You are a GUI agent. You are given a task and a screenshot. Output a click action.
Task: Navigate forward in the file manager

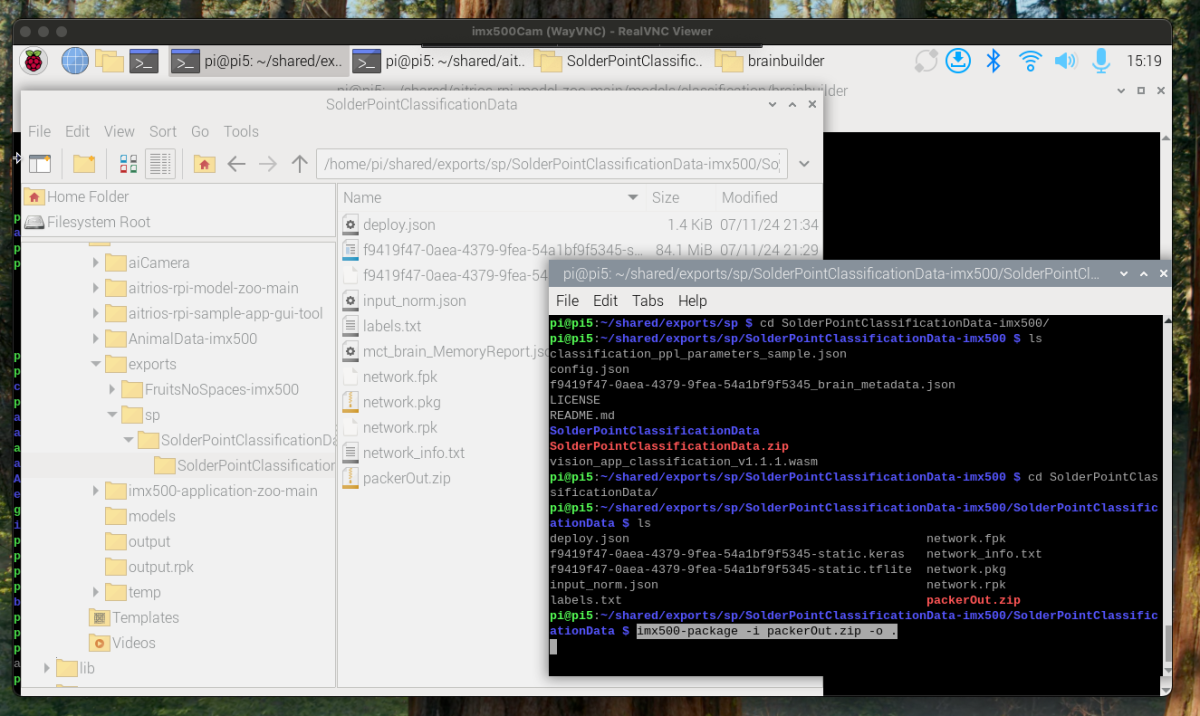[267, 164]
